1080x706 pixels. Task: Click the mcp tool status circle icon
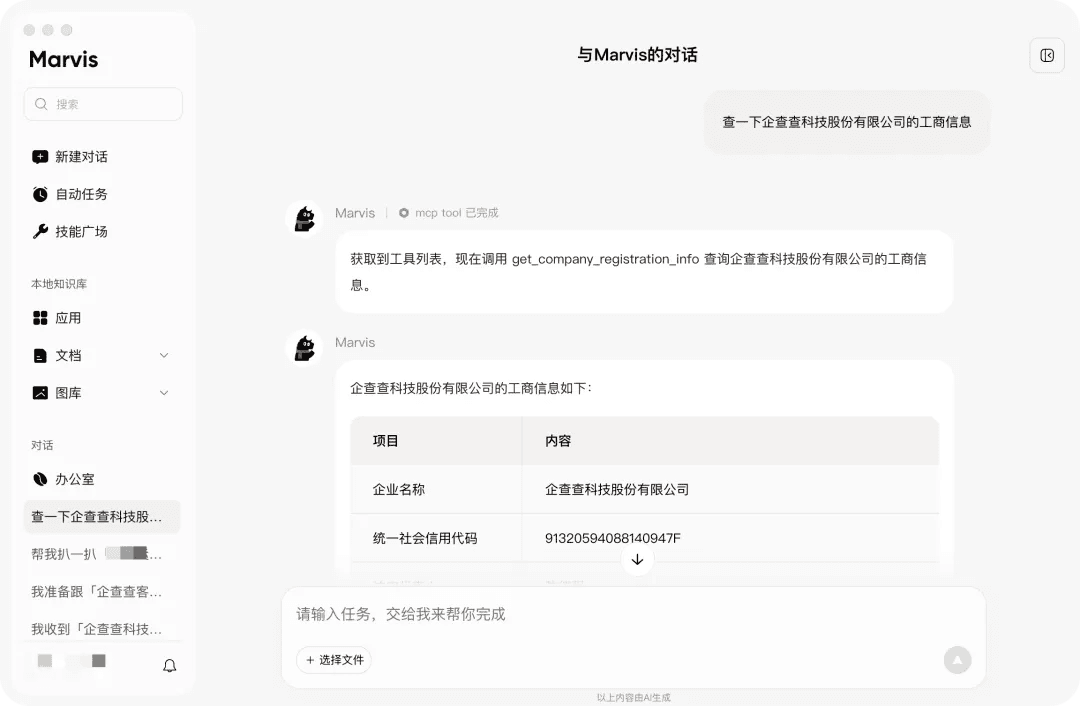[404, 213]
